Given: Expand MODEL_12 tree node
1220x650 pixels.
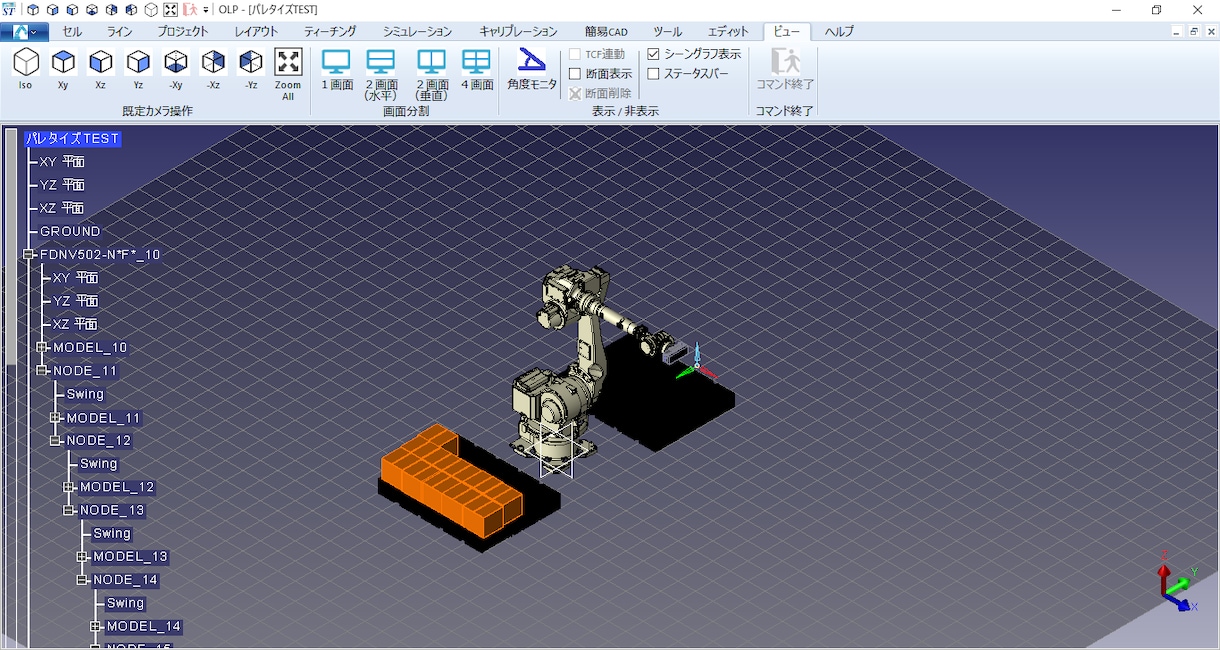Looking at the screenshot, I should pyautogui.click(x=69, y=487).
